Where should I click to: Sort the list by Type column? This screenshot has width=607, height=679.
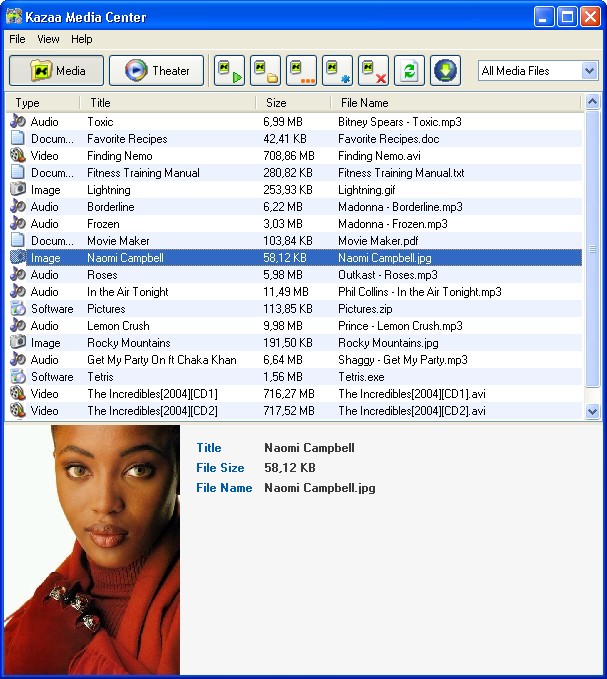click(42, 103)
